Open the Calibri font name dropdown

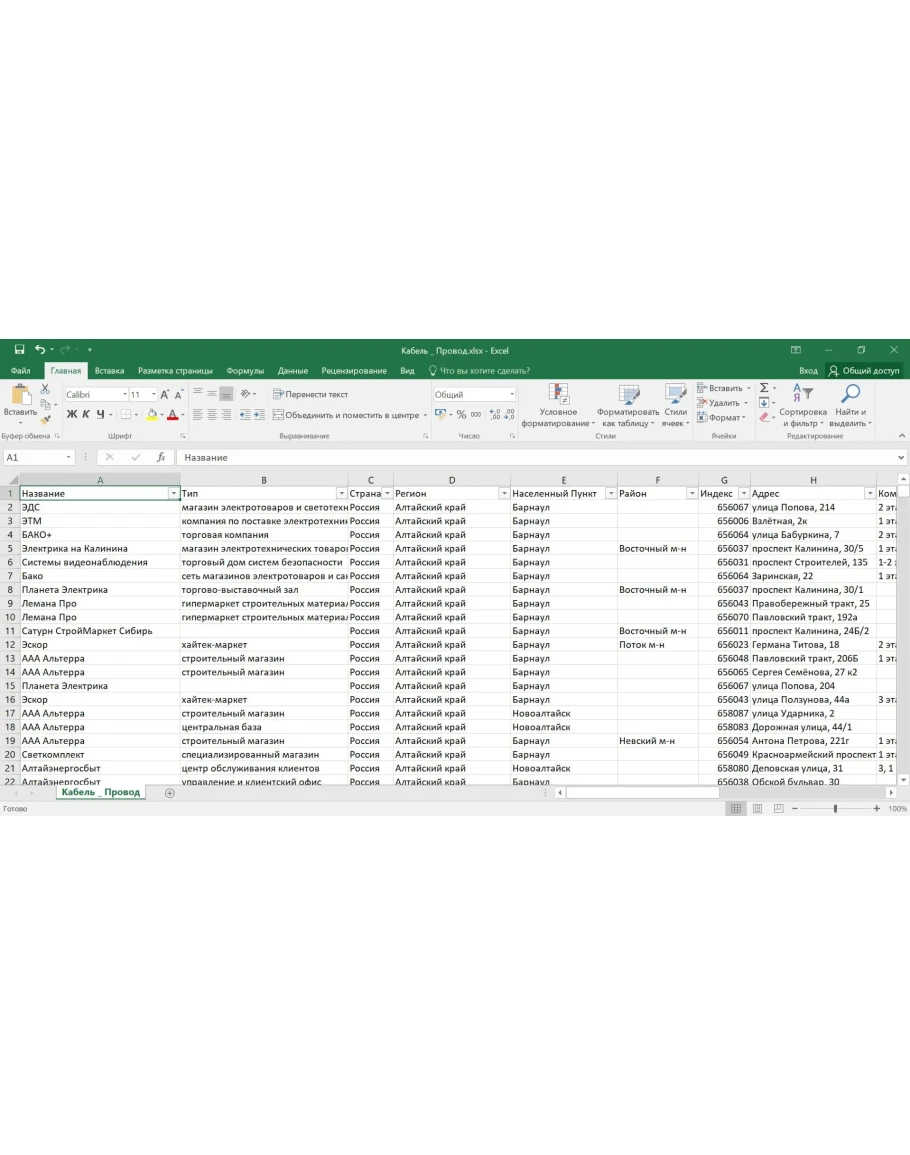pyautogui.click(x=125, y=395)
